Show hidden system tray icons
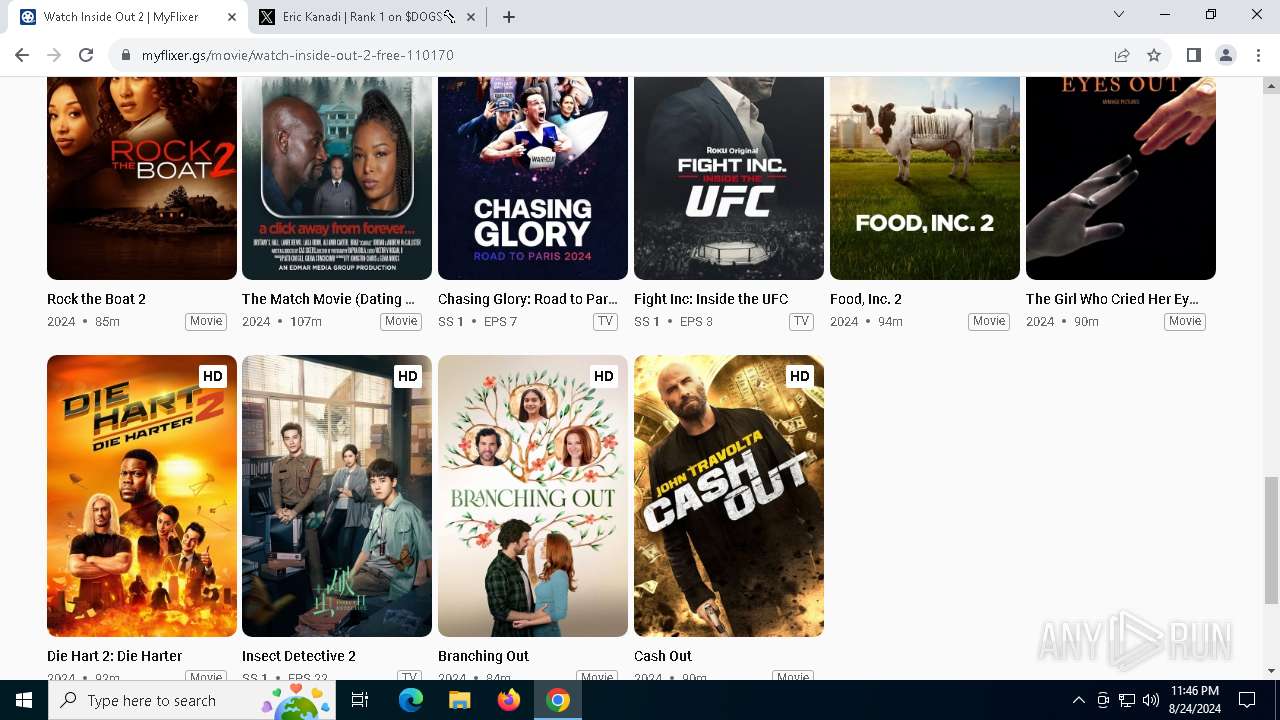The image size is (1280, 720). [x=1078, y=700]
